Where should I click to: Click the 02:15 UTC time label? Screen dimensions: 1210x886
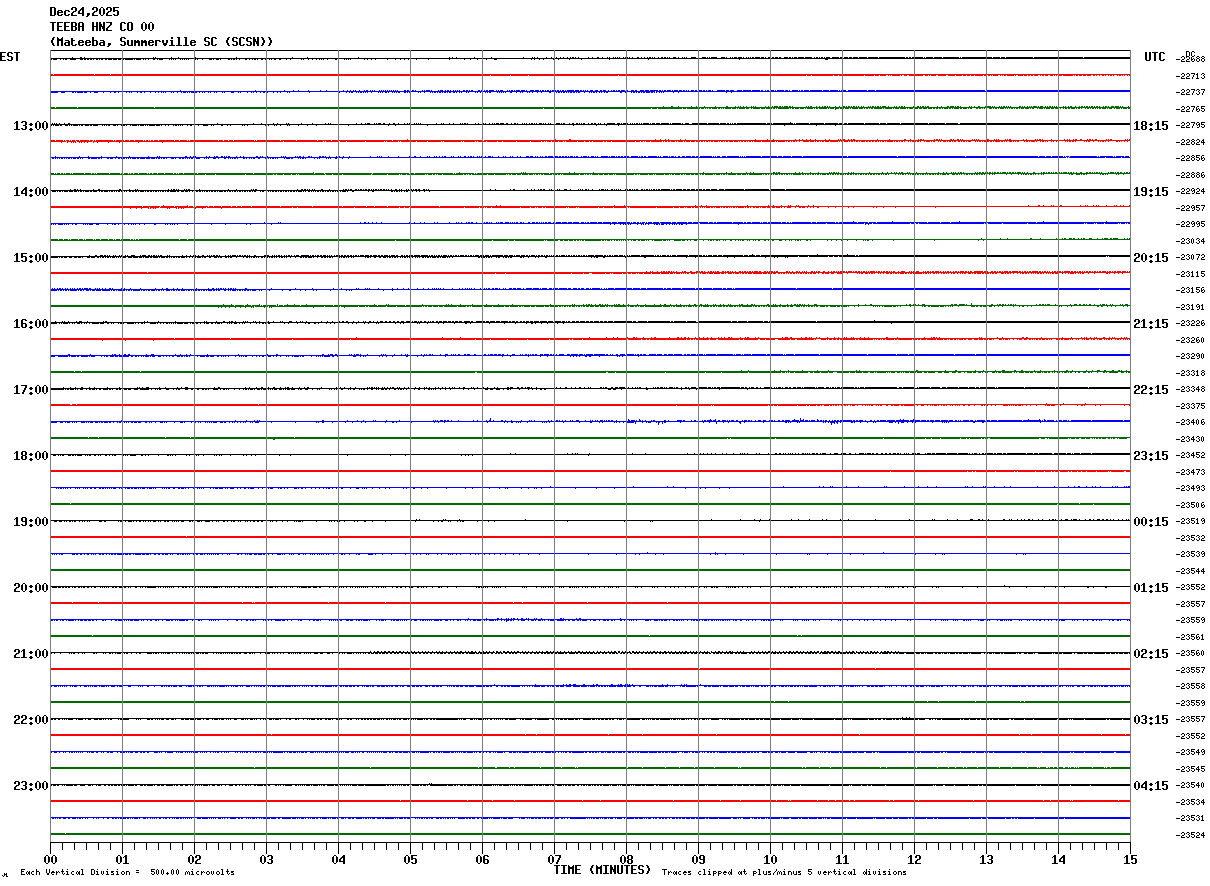[1151, 654]
